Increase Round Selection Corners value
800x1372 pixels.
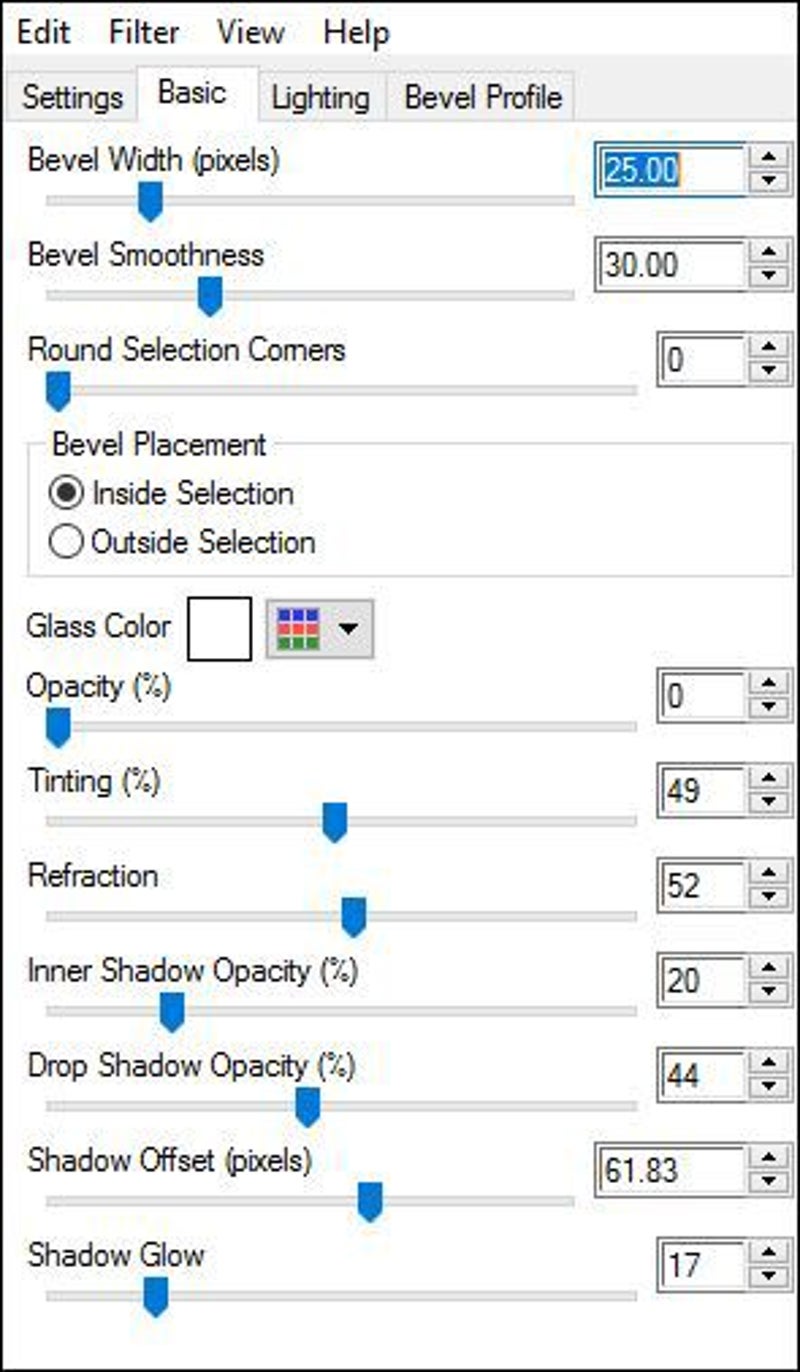(767, 347)
